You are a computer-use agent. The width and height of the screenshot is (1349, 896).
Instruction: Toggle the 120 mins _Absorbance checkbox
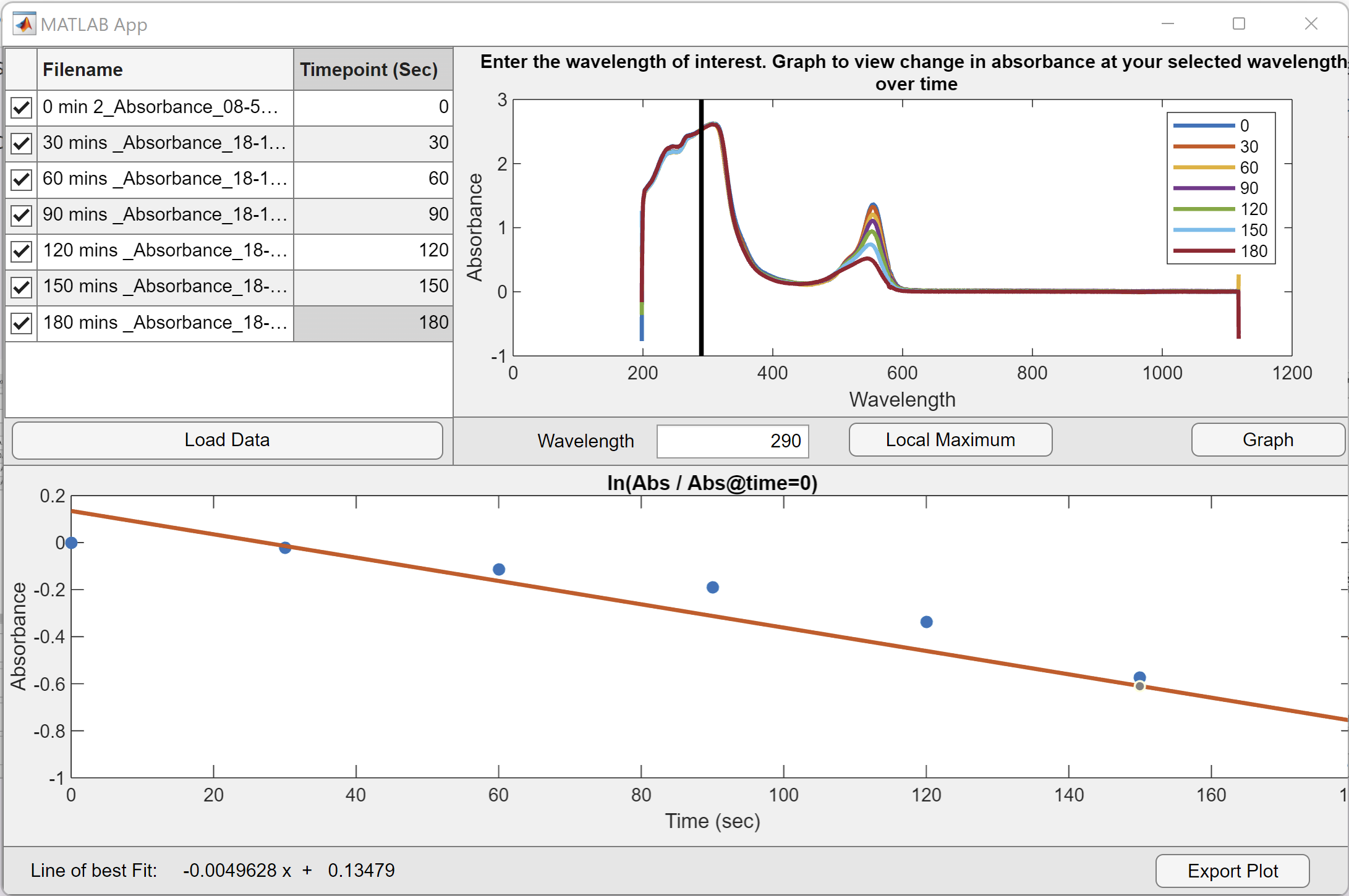(x=22, y=251)
